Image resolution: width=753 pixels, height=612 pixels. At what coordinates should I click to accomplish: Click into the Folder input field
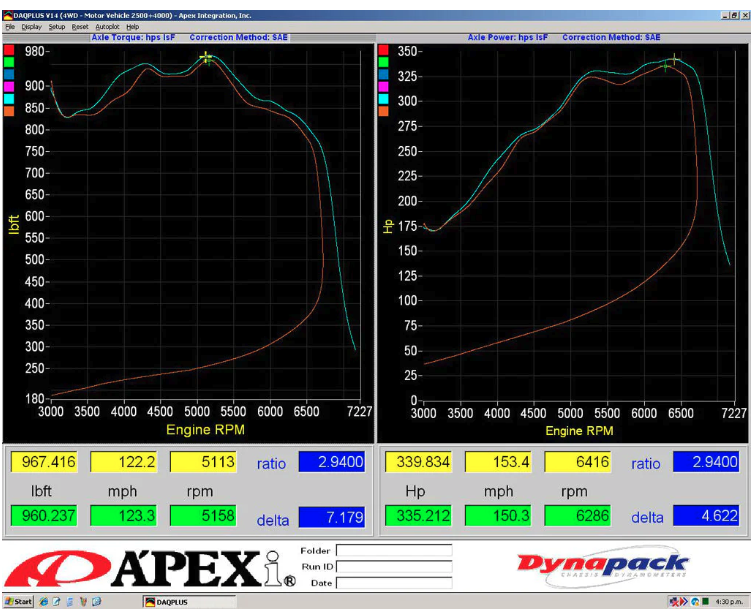pyautogui.click(x=394, y=550)
